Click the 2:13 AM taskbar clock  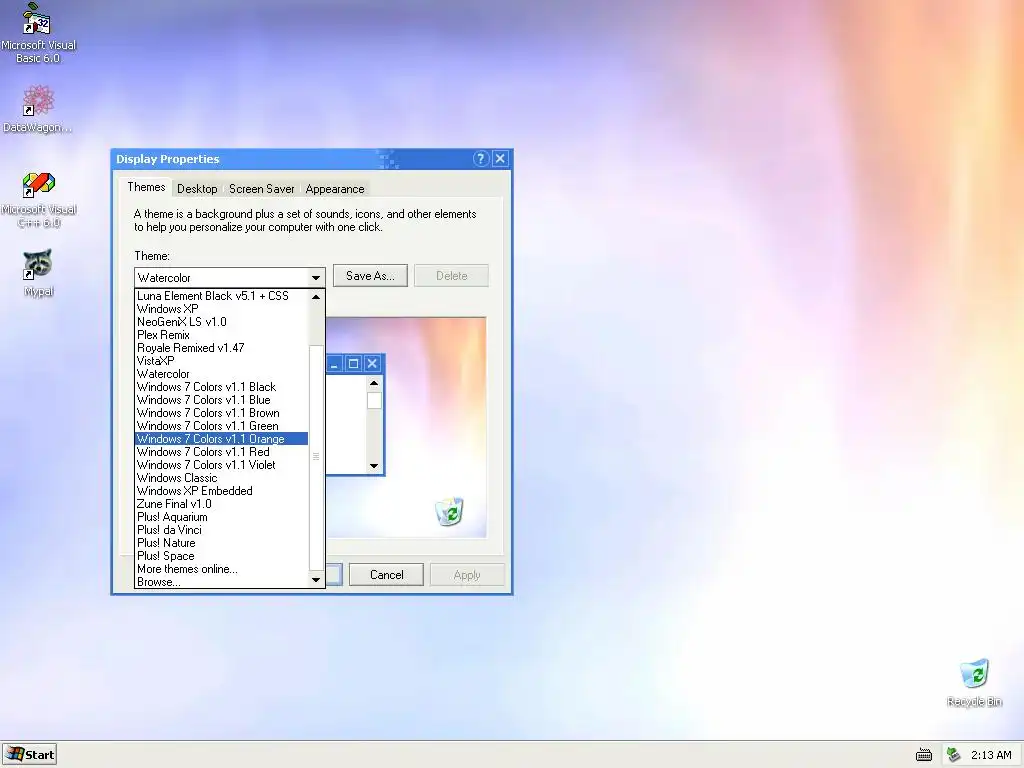click(x=991, y=755)
